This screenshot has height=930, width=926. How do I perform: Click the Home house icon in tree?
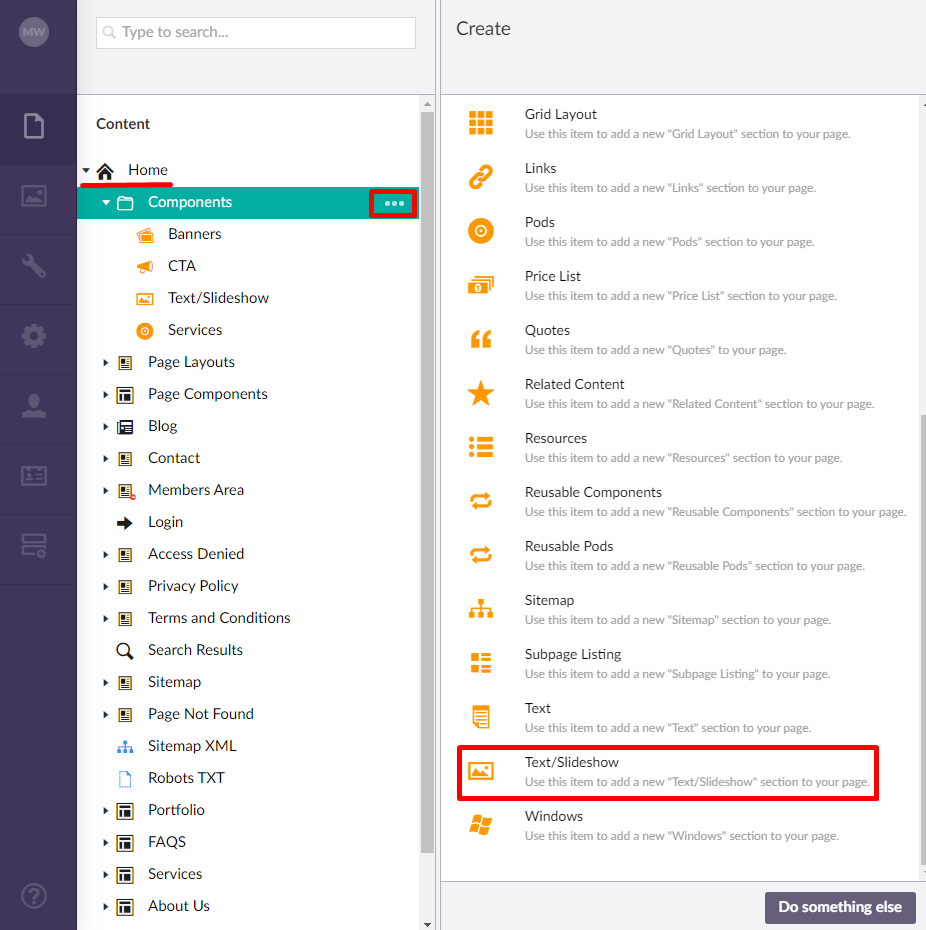pos(105,171)
